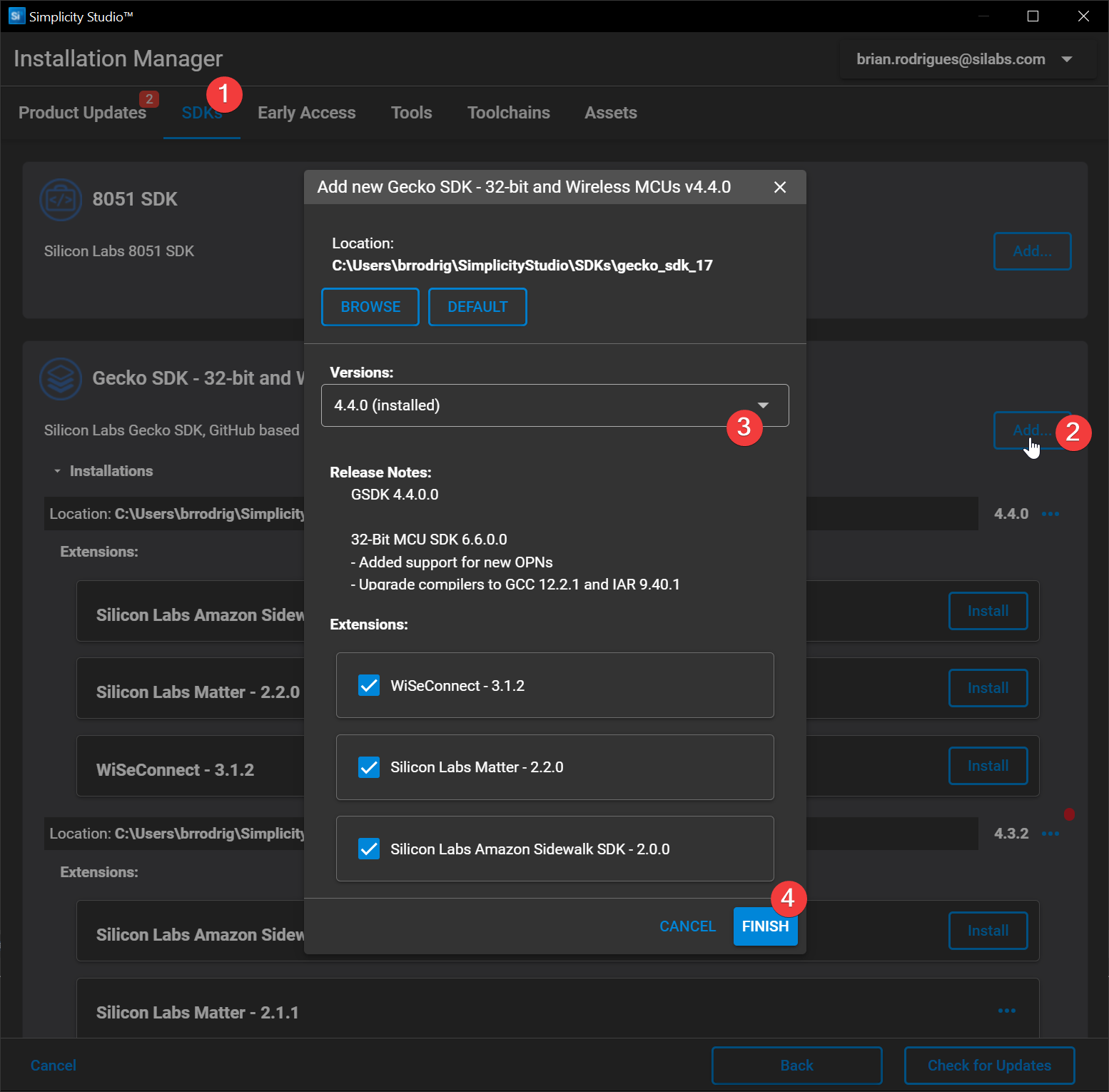The width and height of the screenshot is (1109, 1092).
Task: Click the Product Updates notification badge
Action: tap(149, 99)
